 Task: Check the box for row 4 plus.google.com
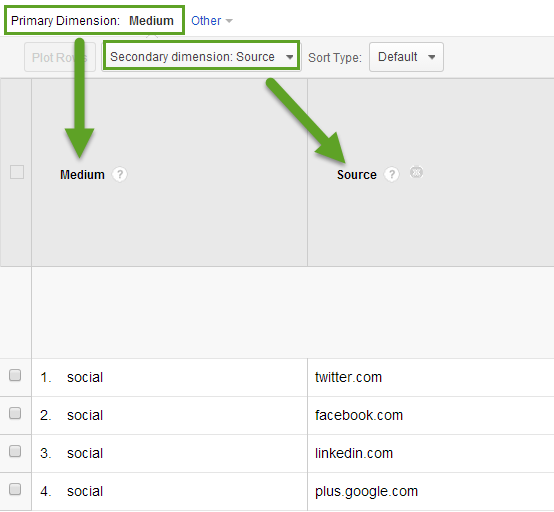click(x=15, y=489)
